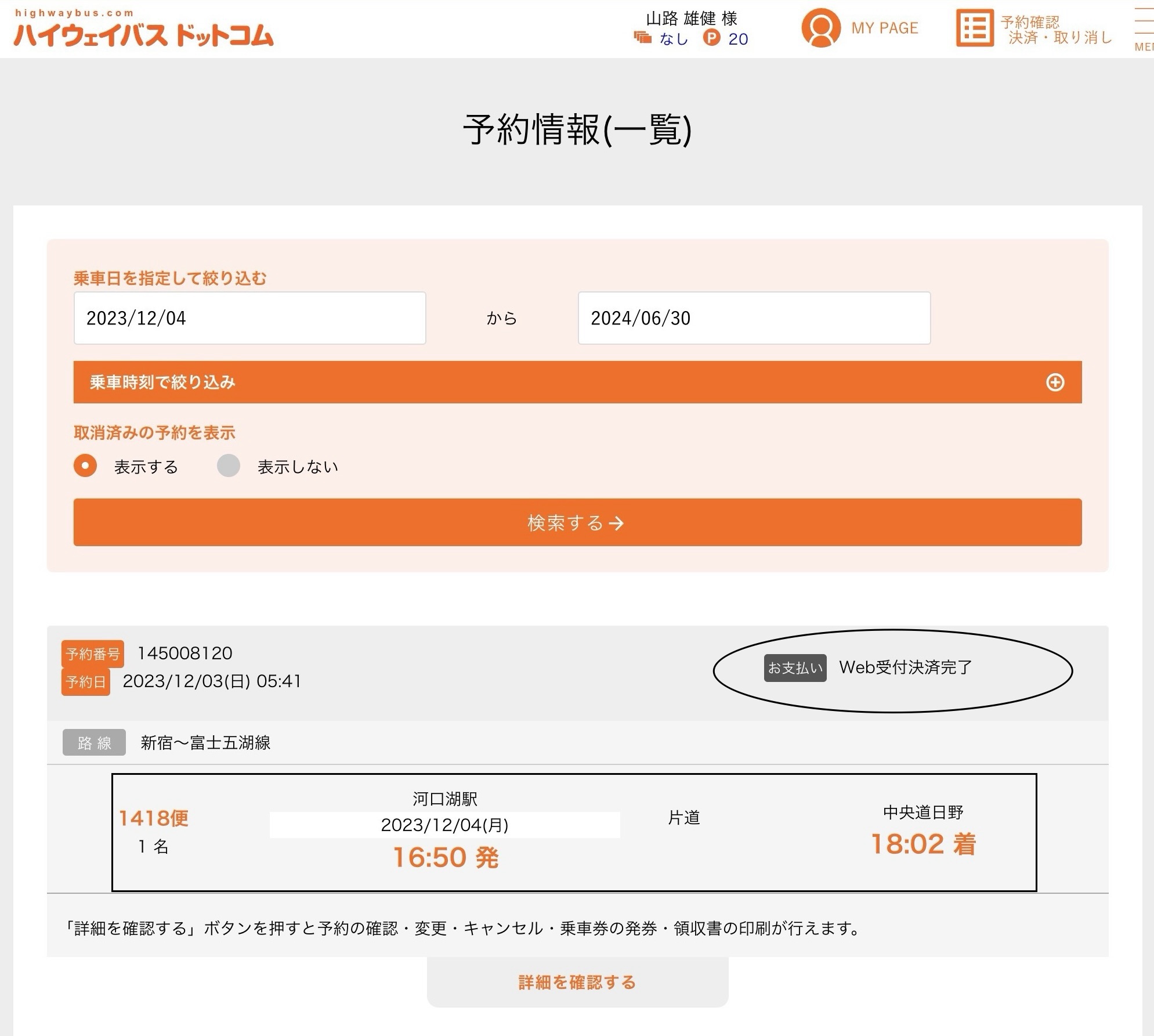
Task: Expand the 乗車時刻で絞り込み bar
Action: (577, 382)
